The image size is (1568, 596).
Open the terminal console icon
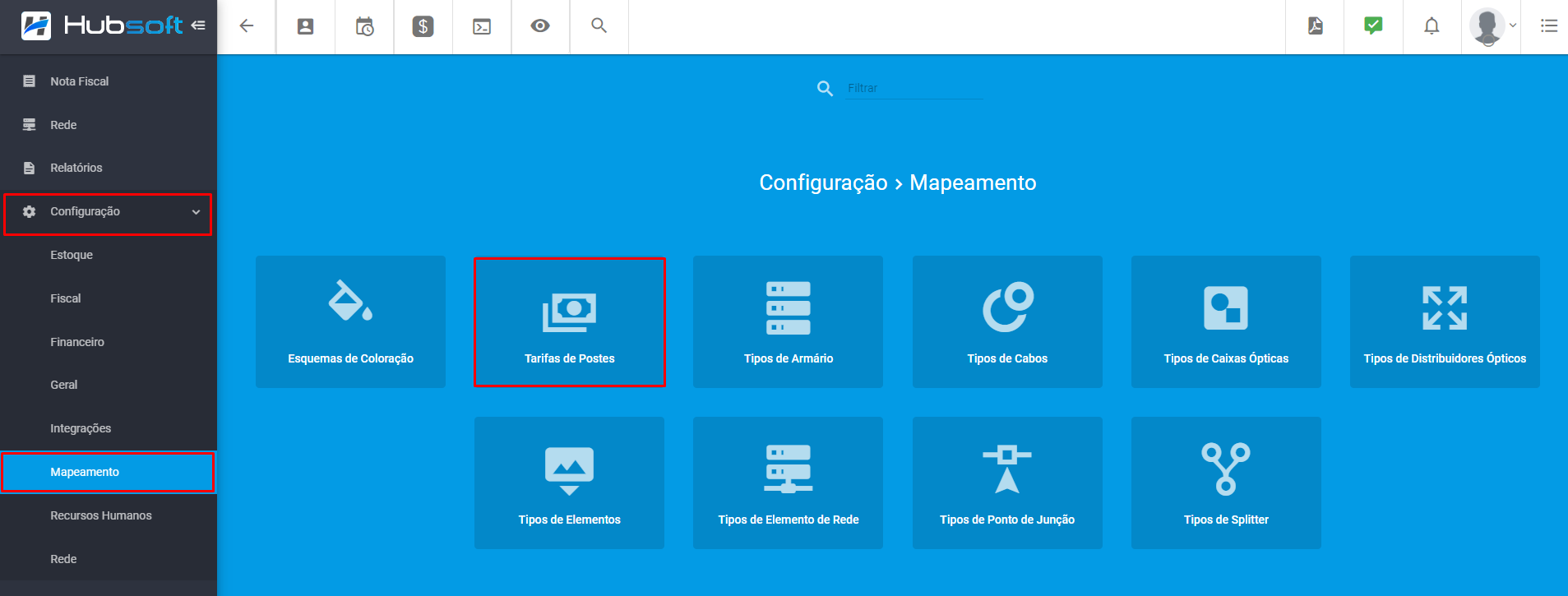coord(482,26)
